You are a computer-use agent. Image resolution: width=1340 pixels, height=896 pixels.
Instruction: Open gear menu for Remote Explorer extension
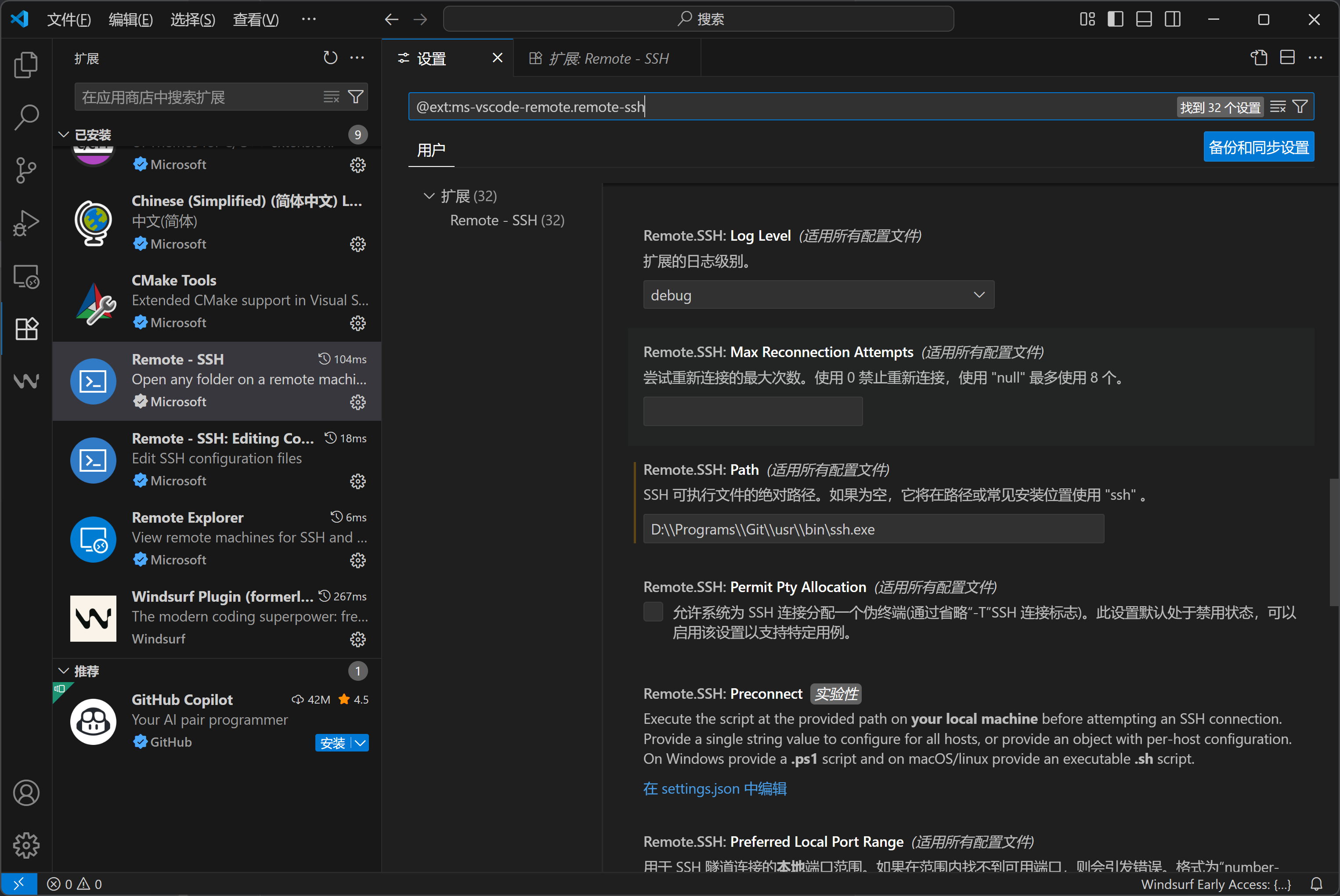358,560
